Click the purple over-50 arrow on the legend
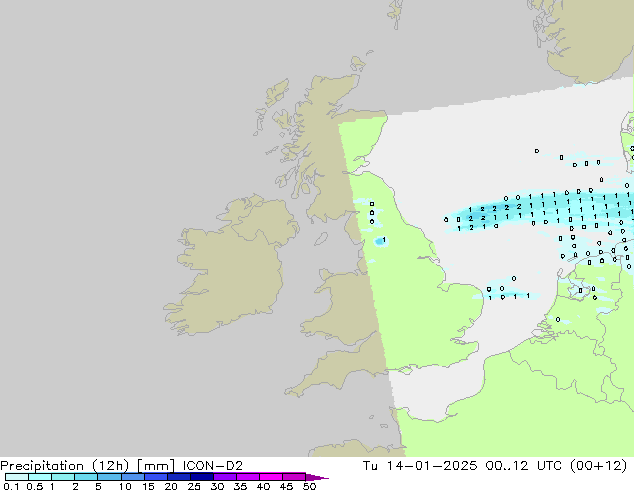This screenshot has width=634, height=490. tap(317, 477)
